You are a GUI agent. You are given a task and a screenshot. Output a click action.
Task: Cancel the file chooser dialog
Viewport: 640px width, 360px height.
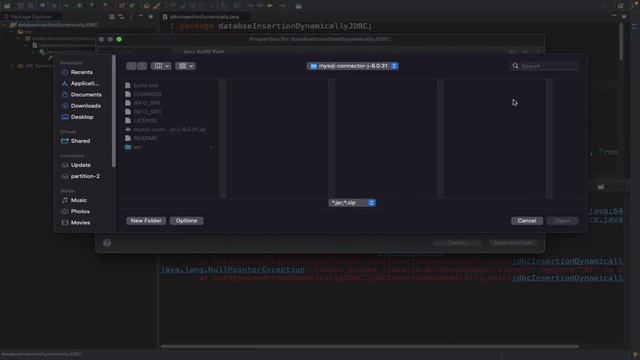point(527,221)
